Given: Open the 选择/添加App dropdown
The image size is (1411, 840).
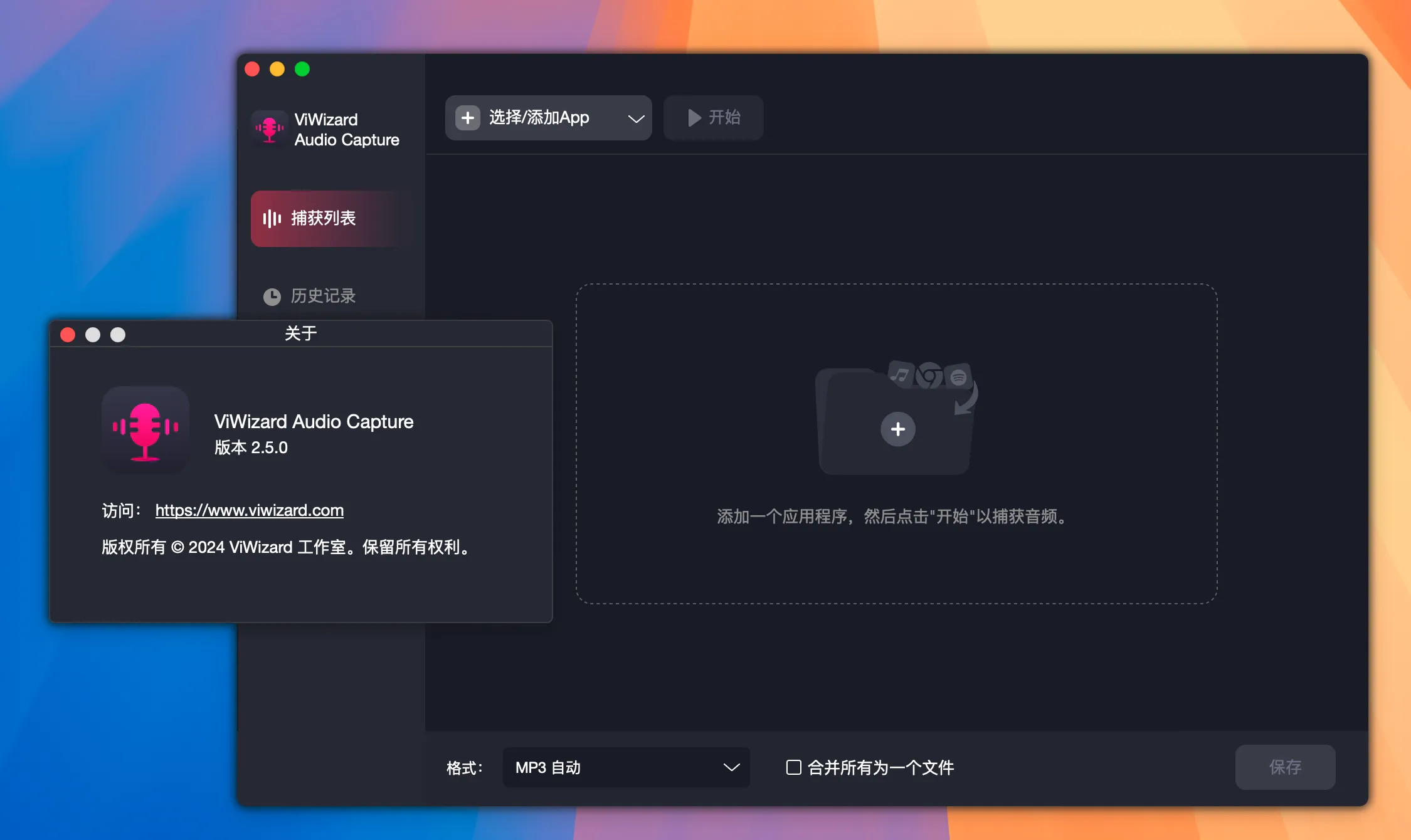Looking at the screenshot, I should click(548, 118).
